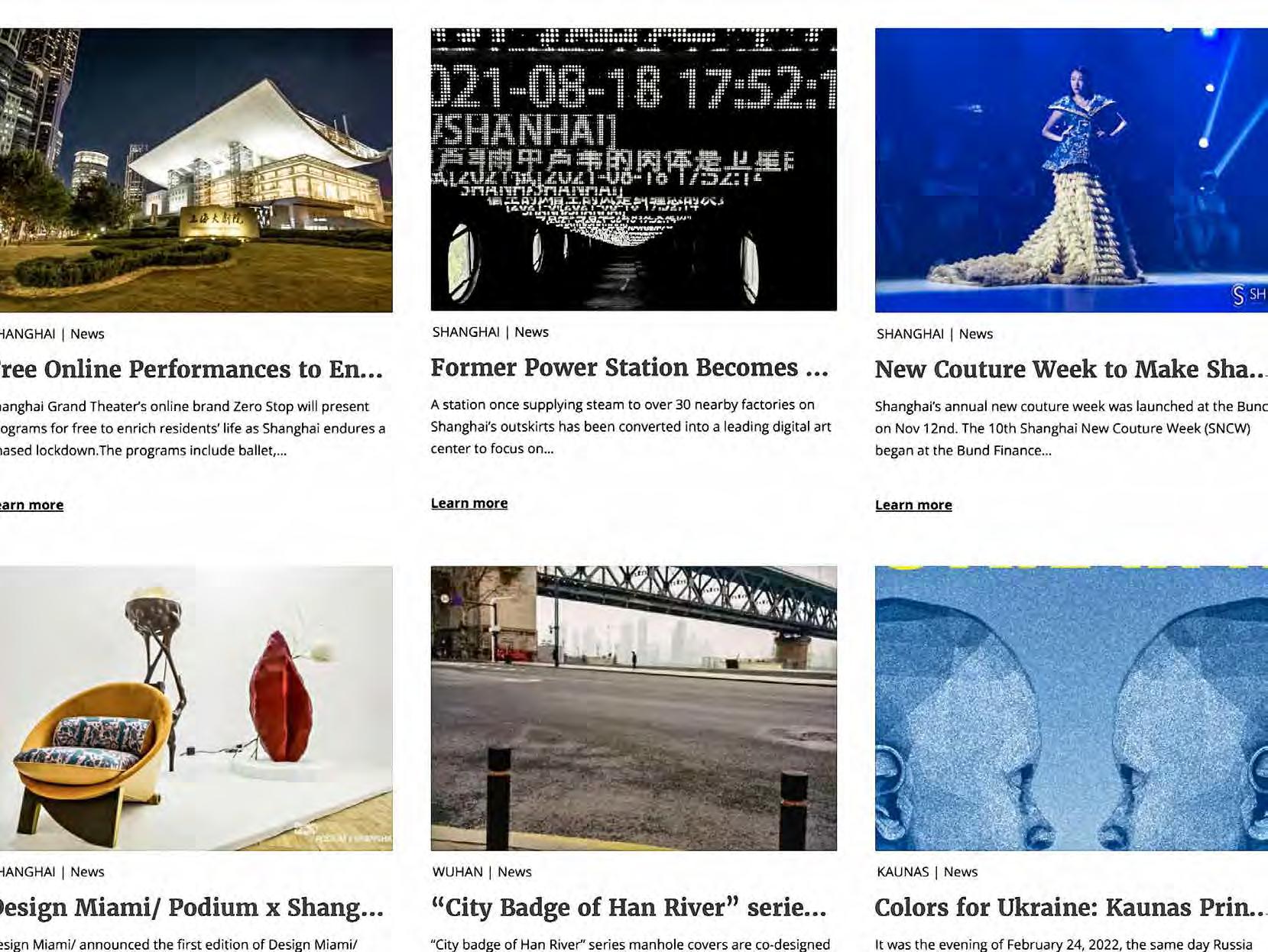This screenshot has width=1268, height=952.
Task: Open the blue facing heads artwork
Action: pyautogui.click(x=1072, y=708)
